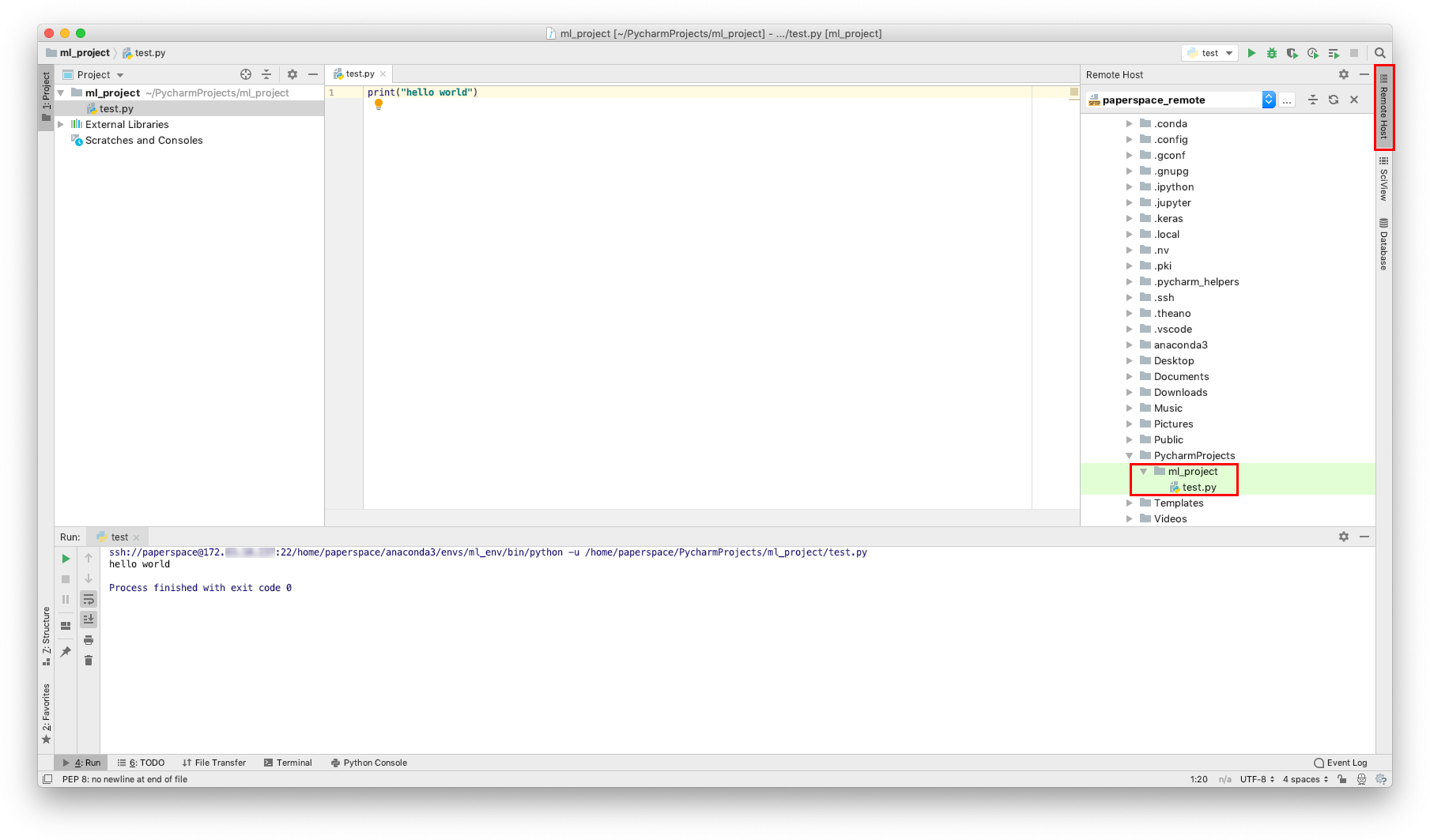The image size is (1430, 840).
Task: Select the Desktop folder in Remote Host
Action: 1174,360
